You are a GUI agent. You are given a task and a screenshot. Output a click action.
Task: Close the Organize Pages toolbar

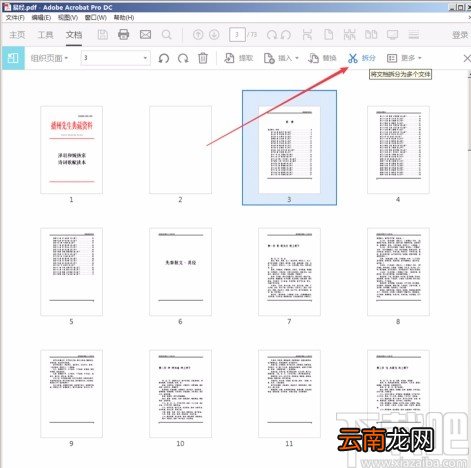tap(467, 58)
